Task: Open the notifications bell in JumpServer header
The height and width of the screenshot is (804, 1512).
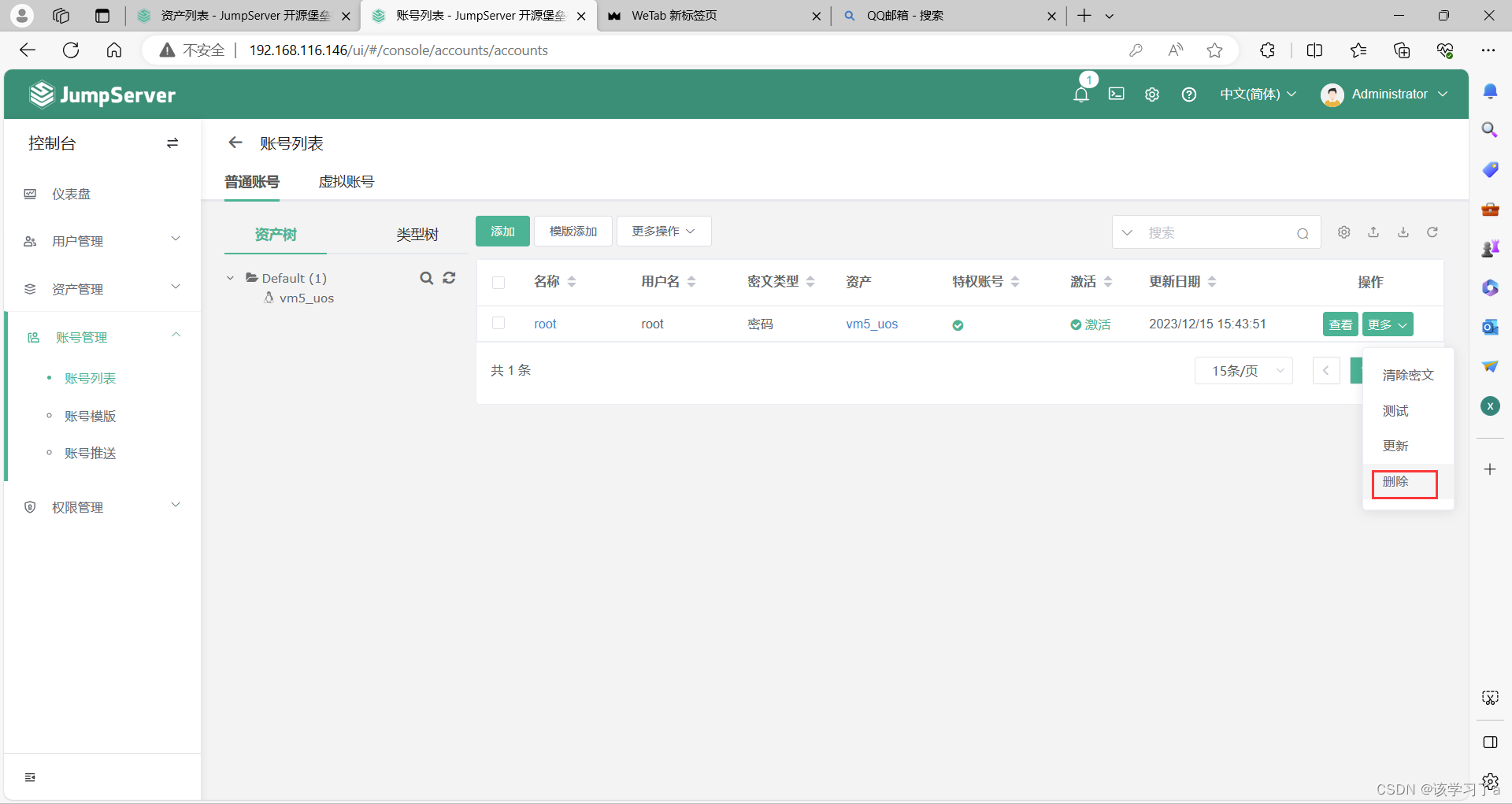Action: click(x=1081, y=94)
